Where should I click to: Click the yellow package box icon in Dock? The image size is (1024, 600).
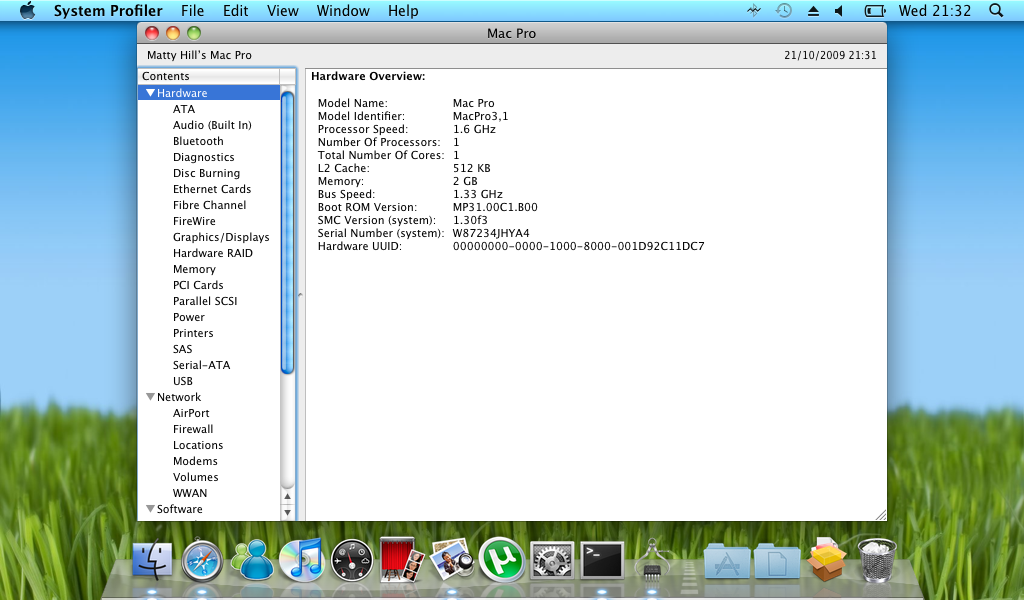[x=827, y=560]
